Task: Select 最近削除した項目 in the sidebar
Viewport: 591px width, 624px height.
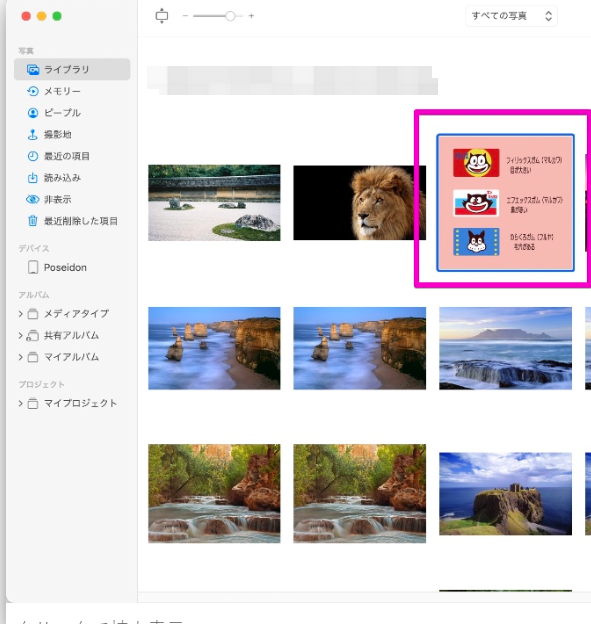Action: [x=72, y=221]
